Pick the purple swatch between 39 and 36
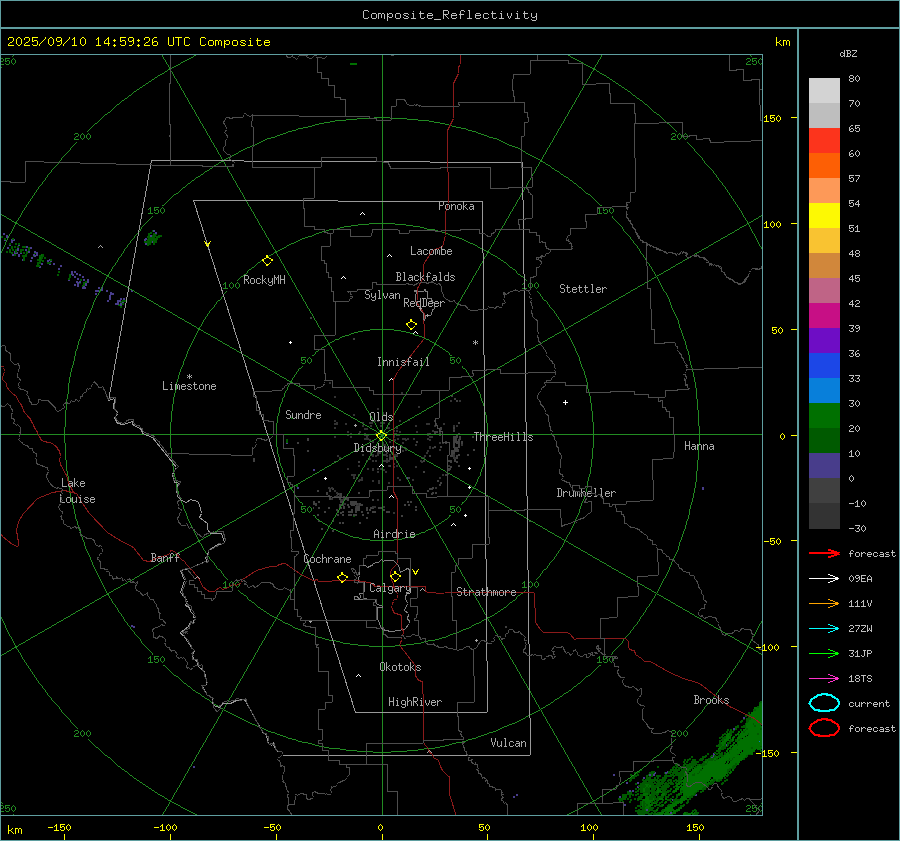This screenshot has height=841, width=900. (824, 340)
